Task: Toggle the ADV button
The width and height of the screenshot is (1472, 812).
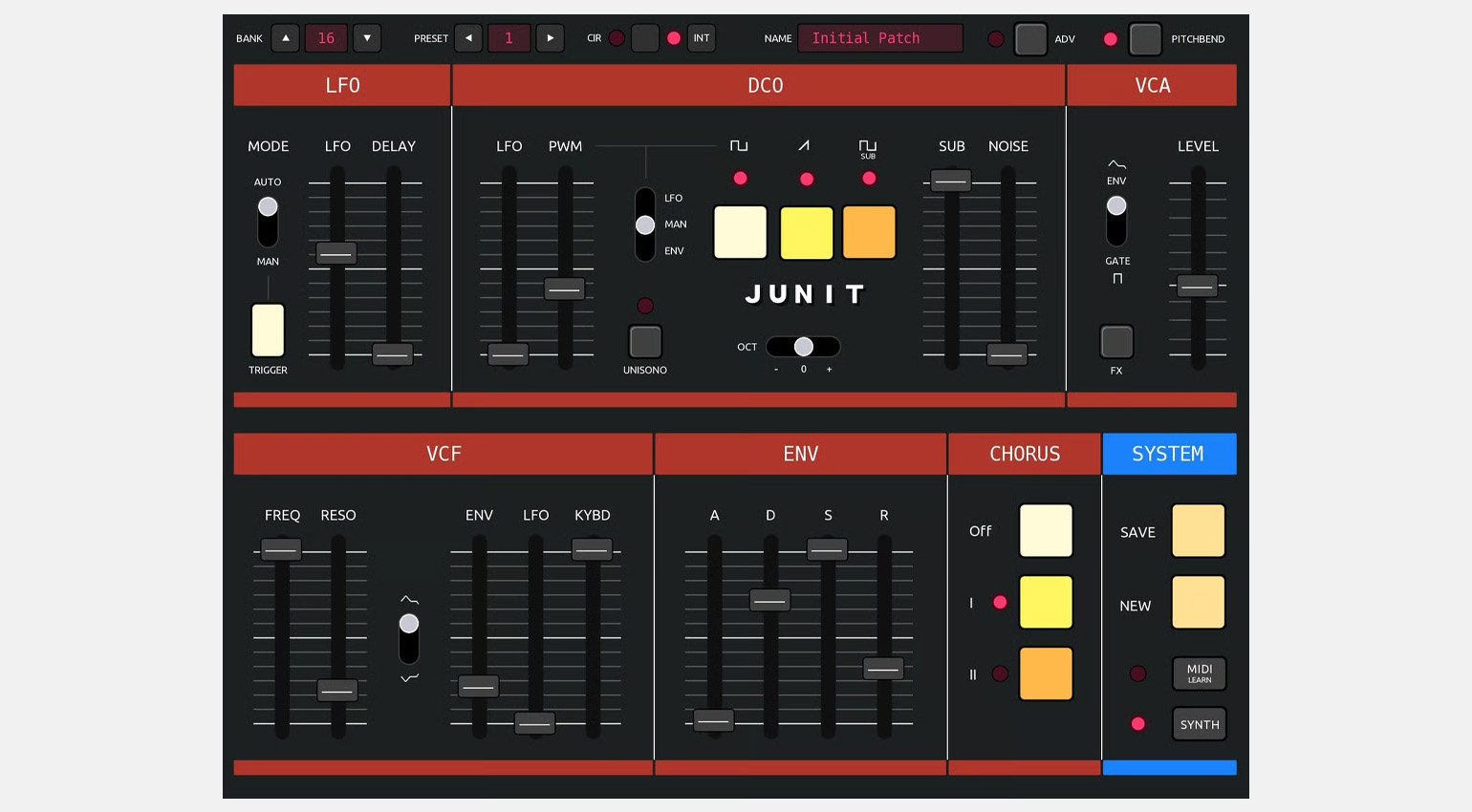Action: coord(1030,39)
